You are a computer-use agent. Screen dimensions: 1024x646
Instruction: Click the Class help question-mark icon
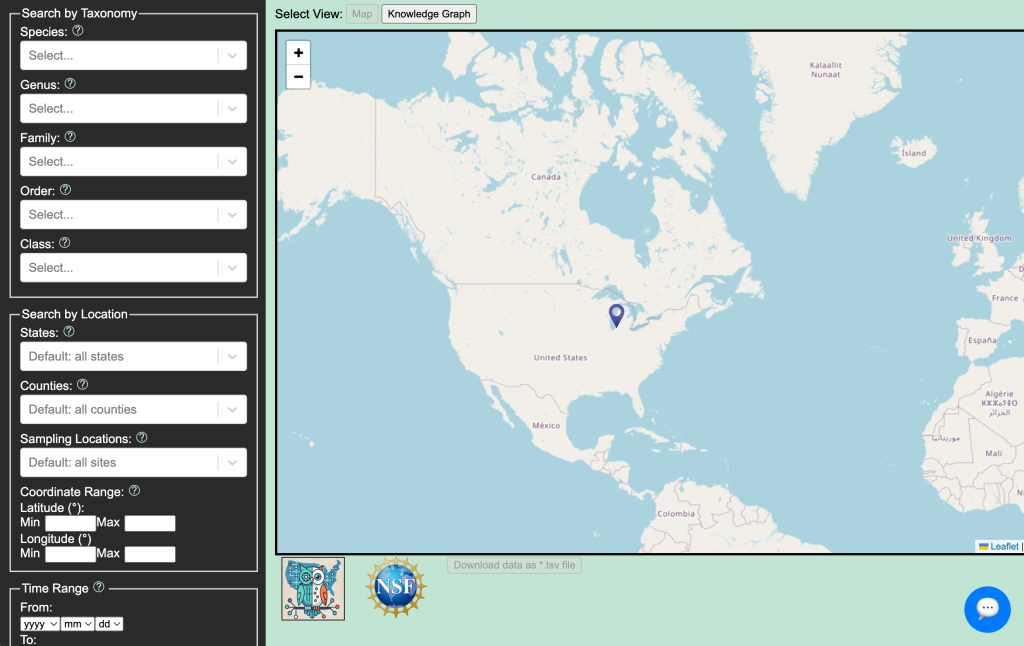tap(65, 242)
